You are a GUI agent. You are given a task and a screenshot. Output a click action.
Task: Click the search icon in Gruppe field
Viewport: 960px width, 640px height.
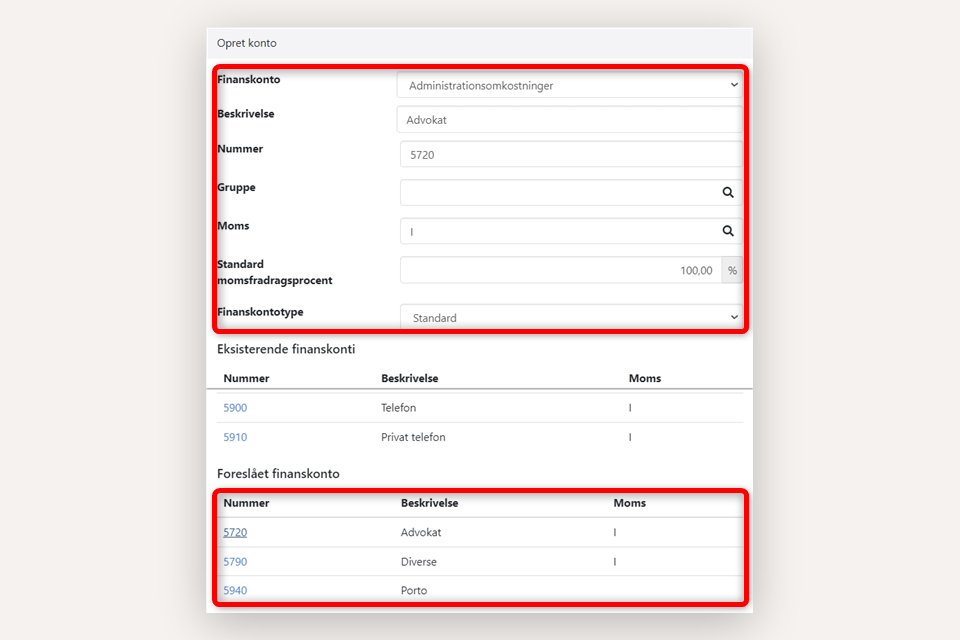coord(728,193)
